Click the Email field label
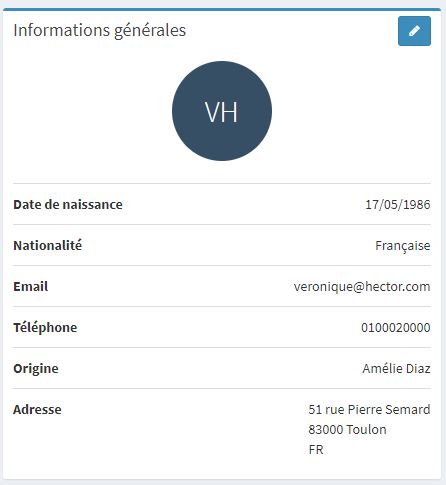 tap(31, 287)
